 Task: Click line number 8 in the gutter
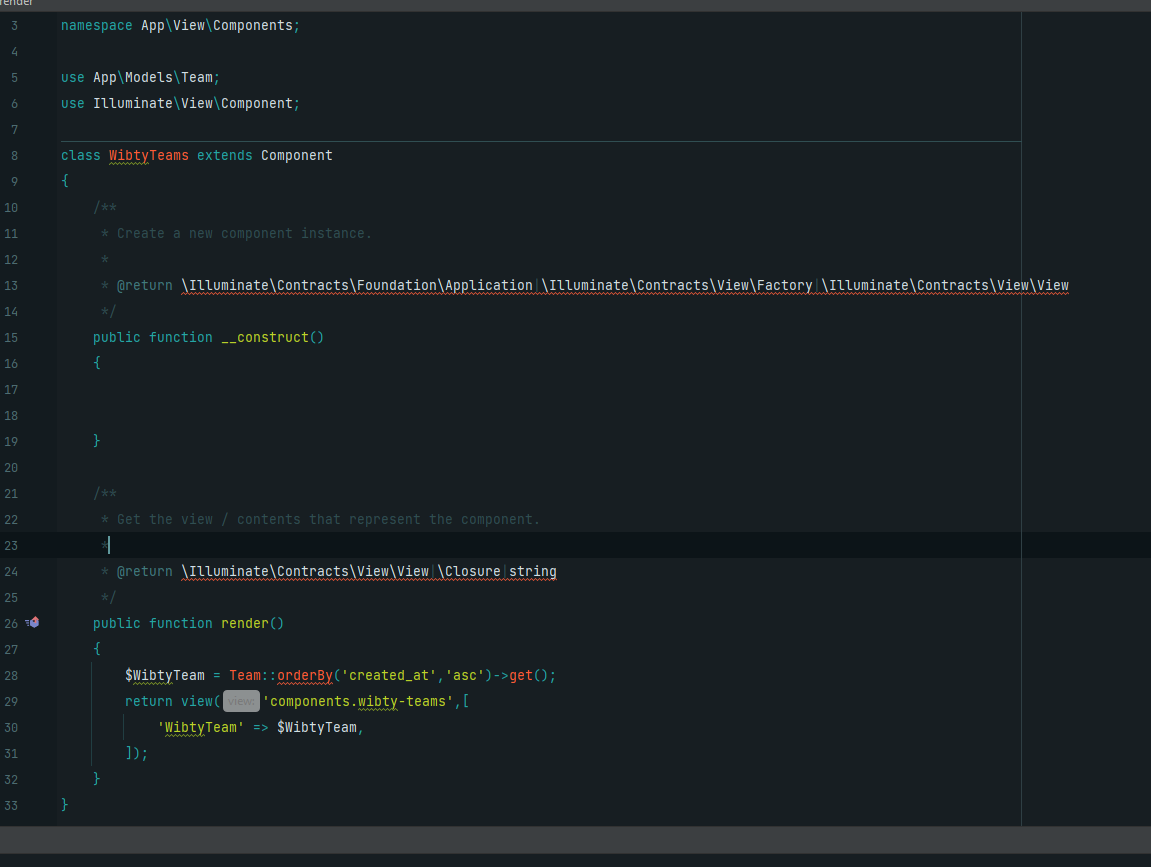click(x=14, y=155)
